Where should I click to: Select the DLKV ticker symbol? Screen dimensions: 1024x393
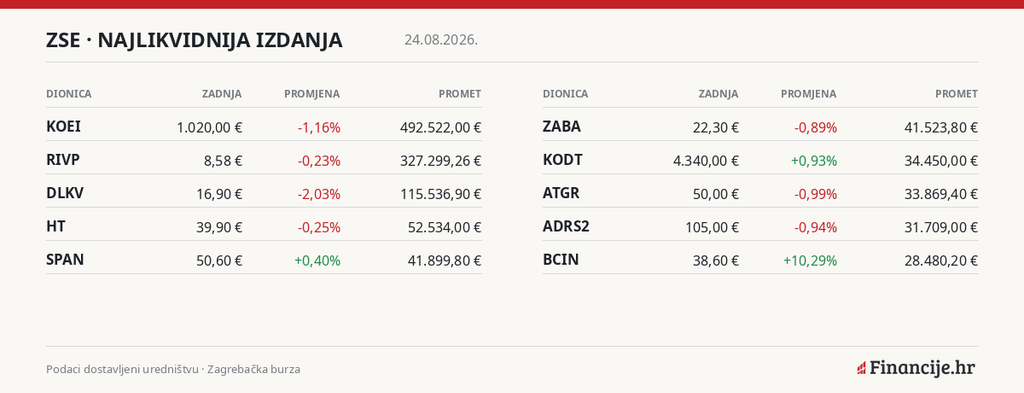[x=65, y=193]
